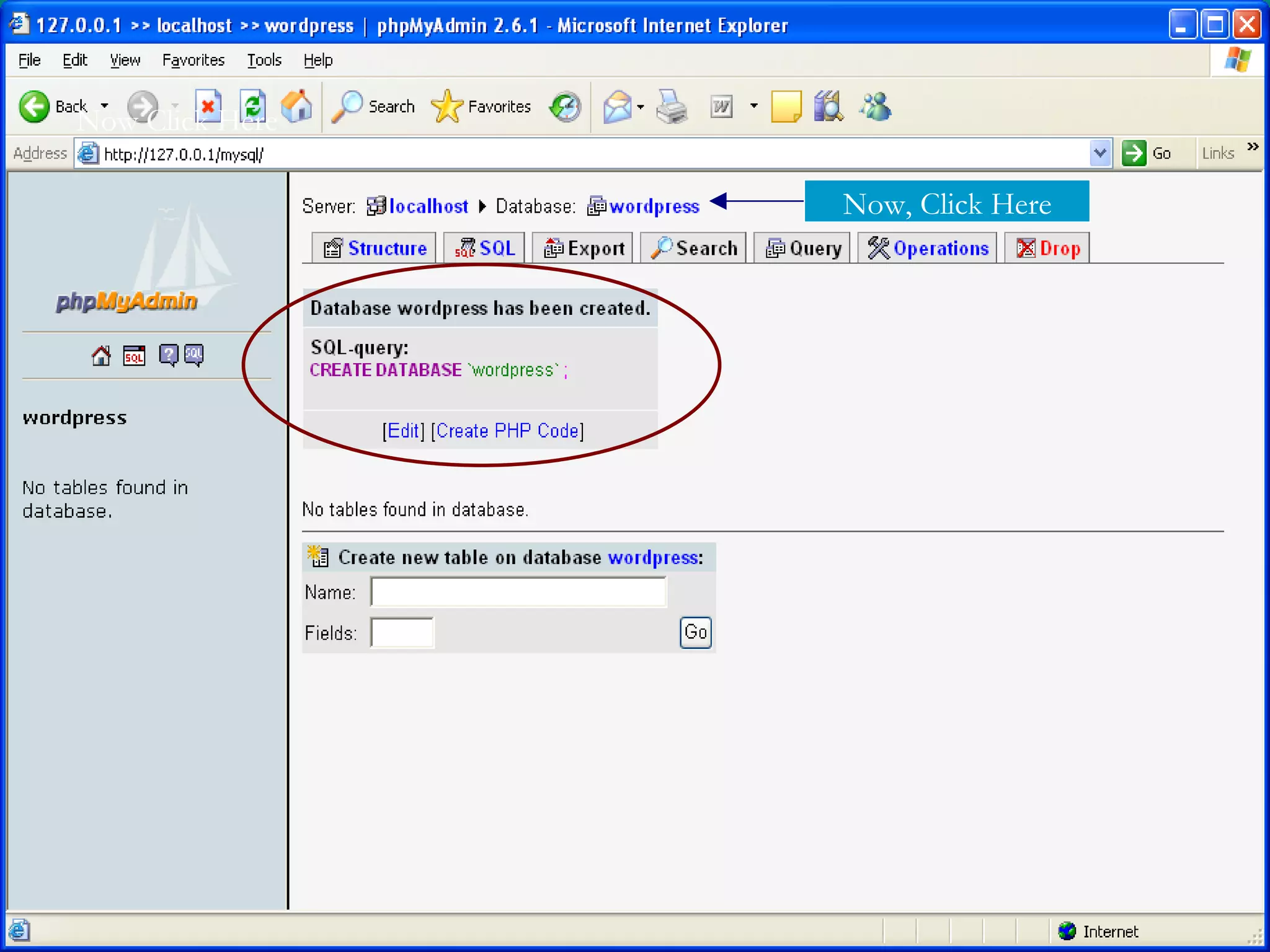This screenshot has width=1270, height=952.
Task: Open the Back button history dropdown arrow
Action: click(105, 107)
